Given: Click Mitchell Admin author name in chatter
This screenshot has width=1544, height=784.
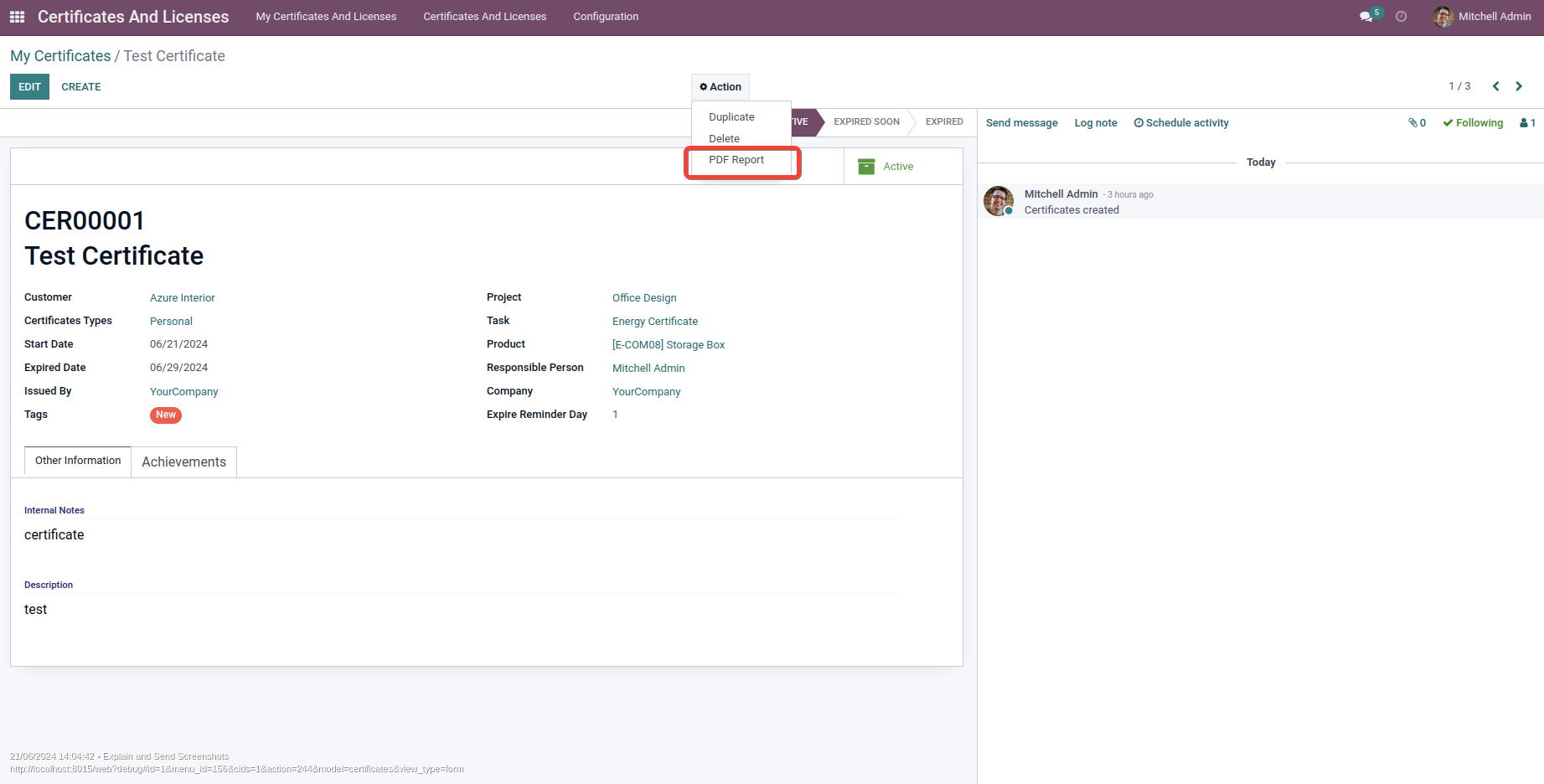Looking at the screenshot, I should (1061, 194).
